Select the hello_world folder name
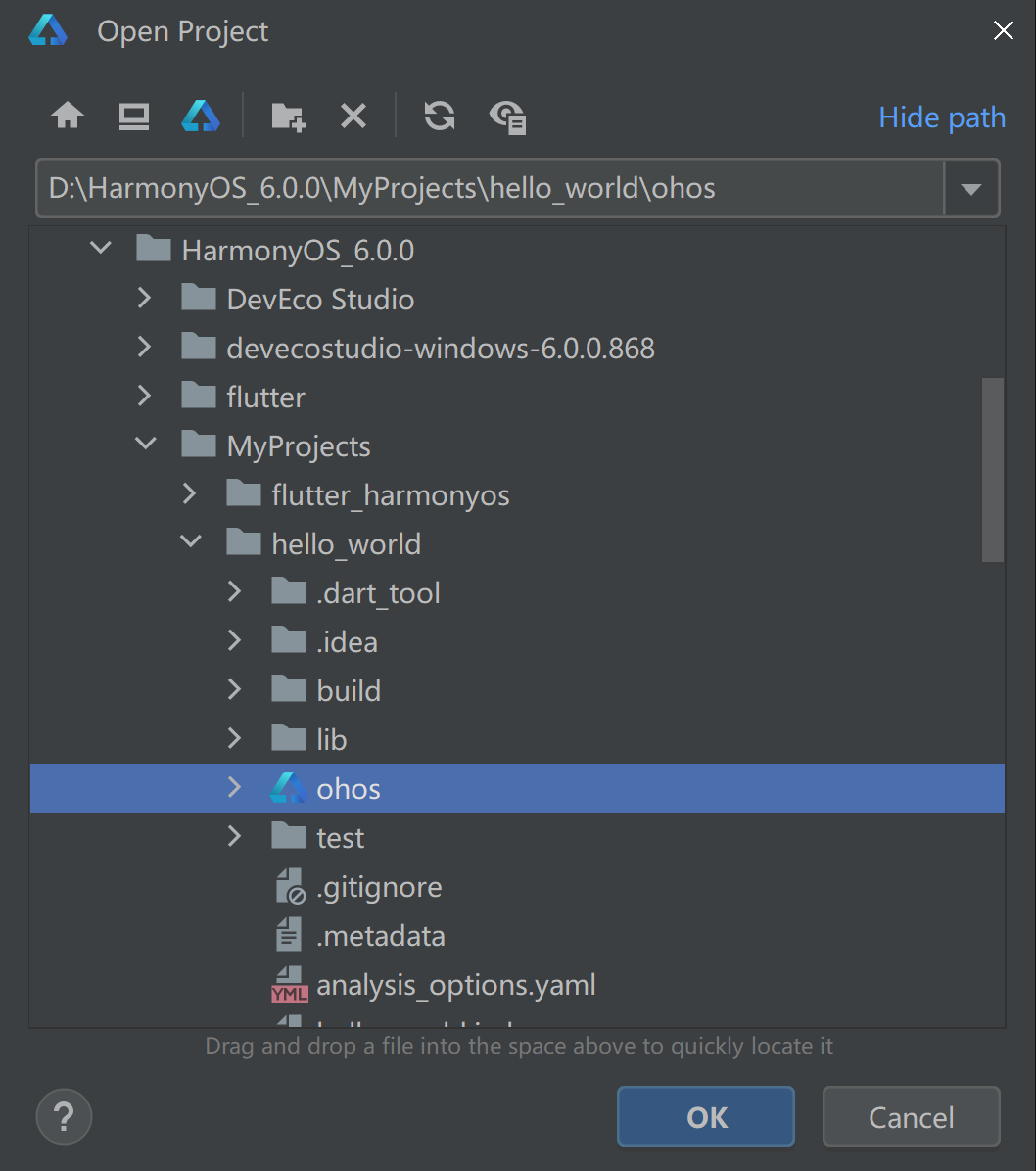This screenshot has width=1036, height=1171. point(347,544)
